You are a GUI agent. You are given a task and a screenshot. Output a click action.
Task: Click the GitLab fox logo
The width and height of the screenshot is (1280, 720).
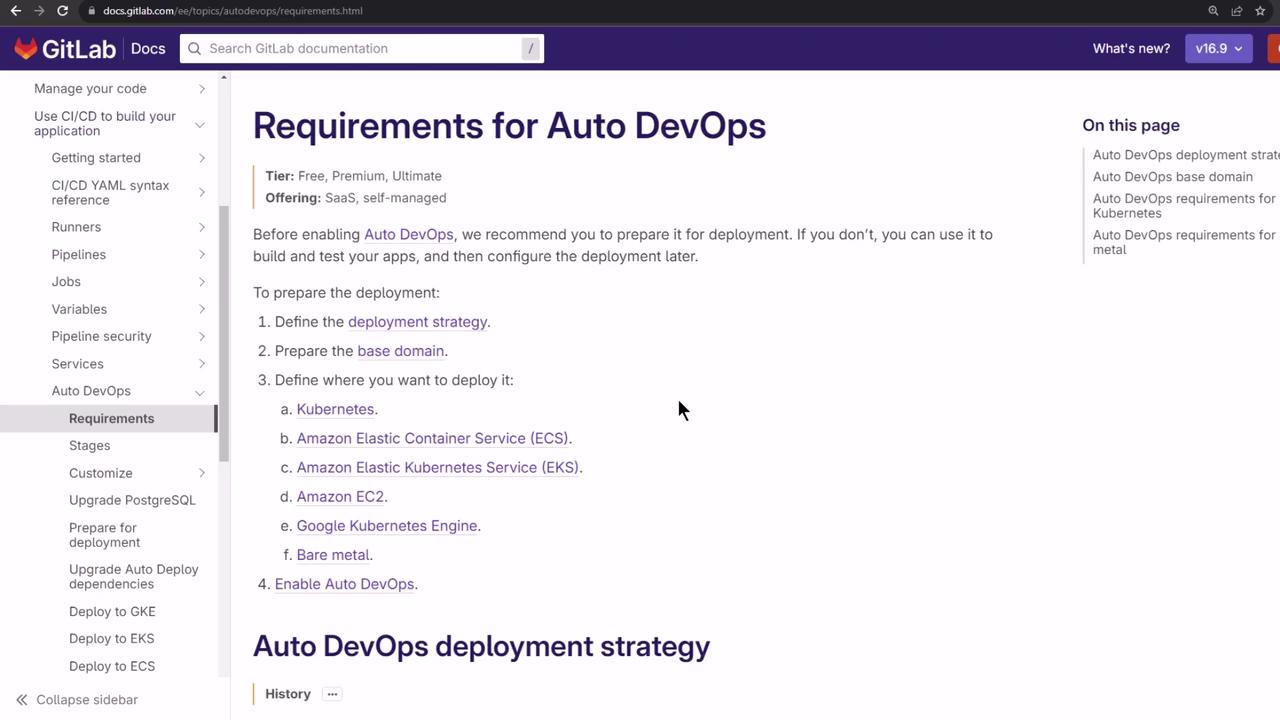tap(26, 48)
